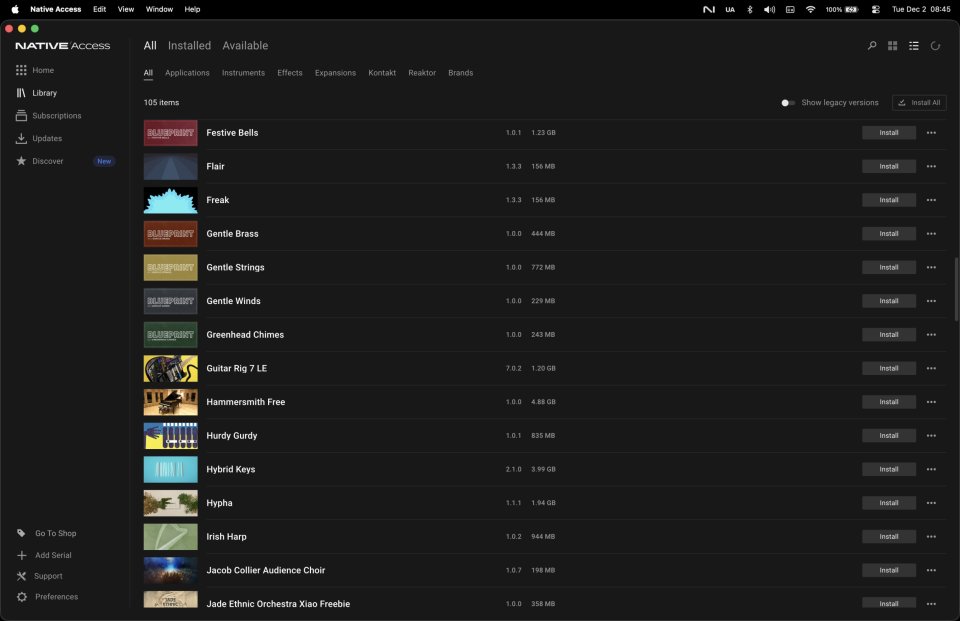The height and width of the screenshot is (621, 960).
Task: Switch to the Installed tab
Action: coord(189,45)
